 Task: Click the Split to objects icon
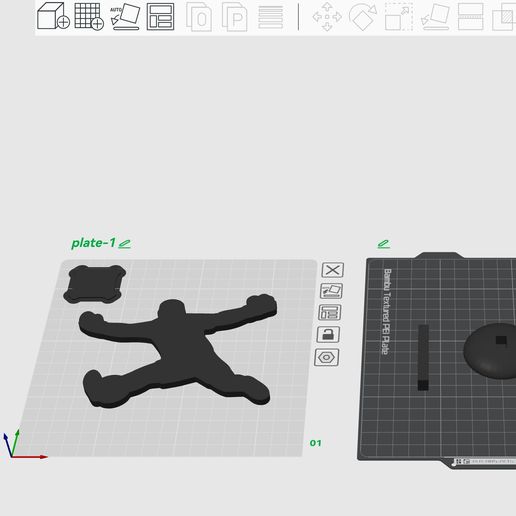pyautogui.click(x=199, y=17)
